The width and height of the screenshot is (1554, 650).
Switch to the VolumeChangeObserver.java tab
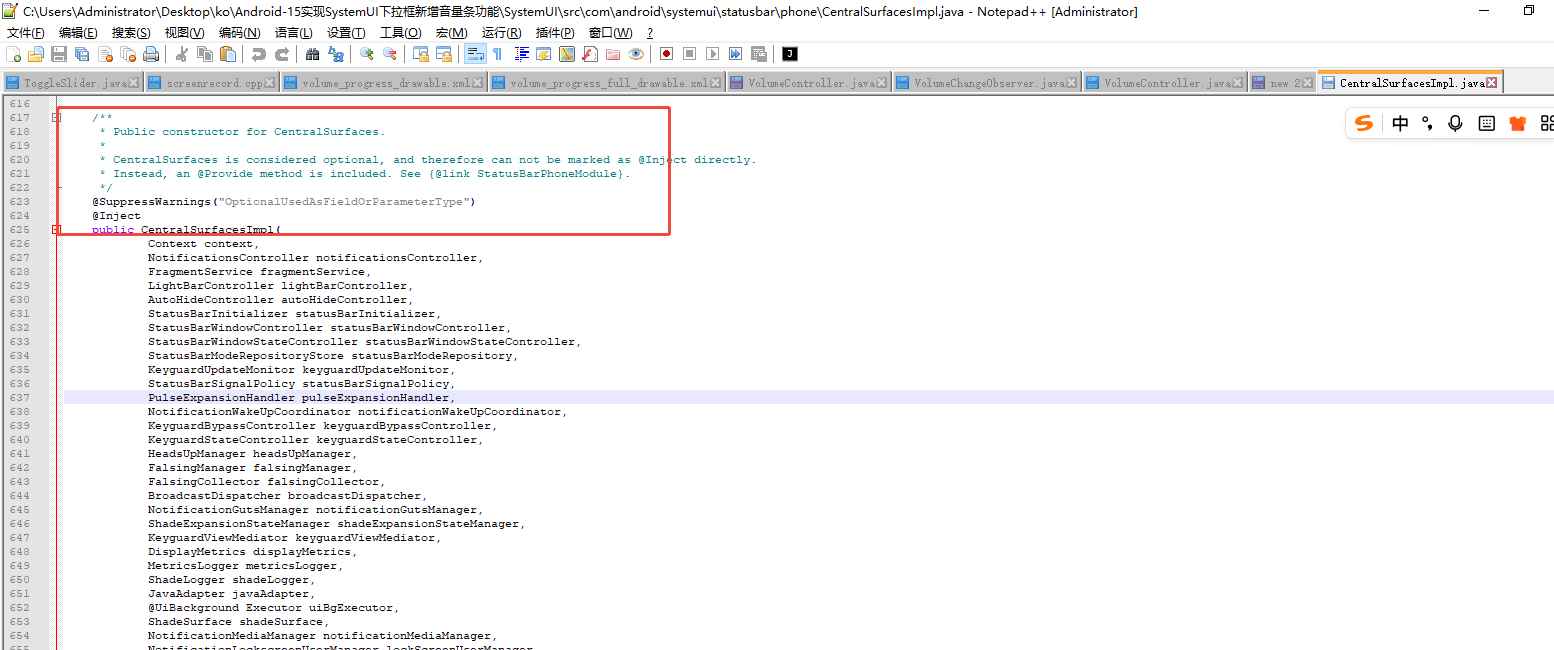pos(987,83)
